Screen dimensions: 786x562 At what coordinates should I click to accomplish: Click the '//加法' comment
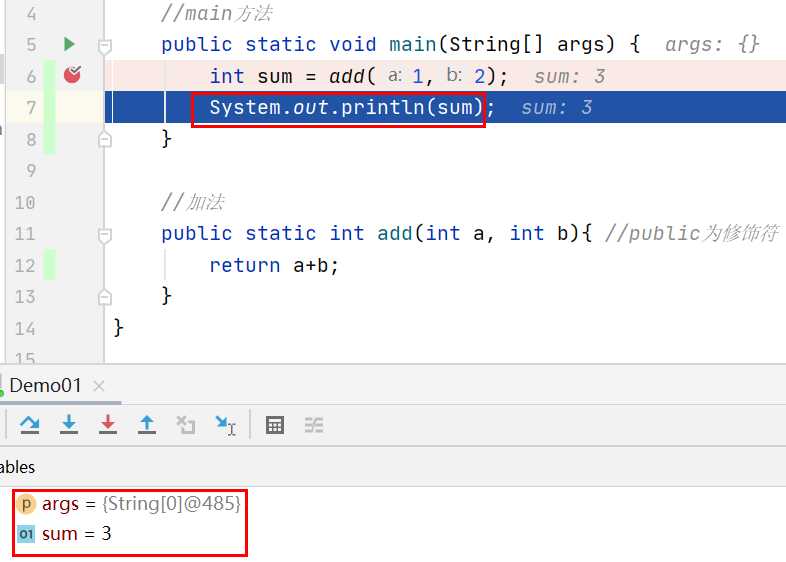click(192, 202)
